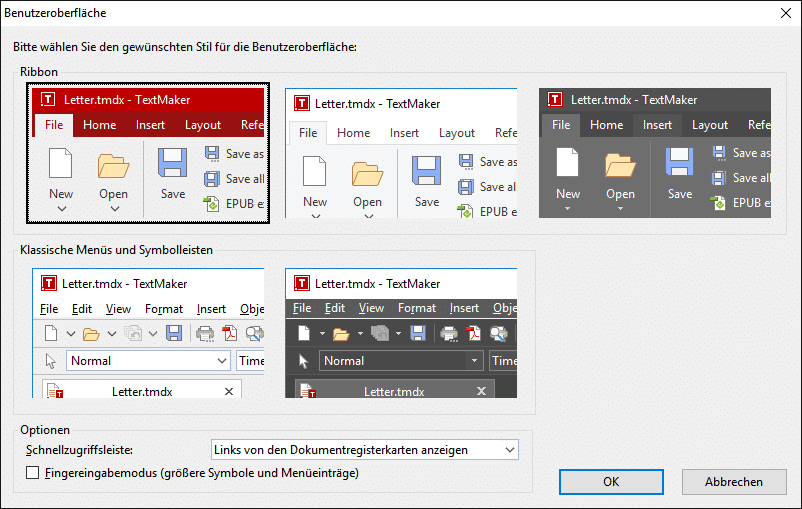This screenshot has height=509, width=802.
Task: Enable the Fingereingabemodus checkbox
Action: (33, 473)
